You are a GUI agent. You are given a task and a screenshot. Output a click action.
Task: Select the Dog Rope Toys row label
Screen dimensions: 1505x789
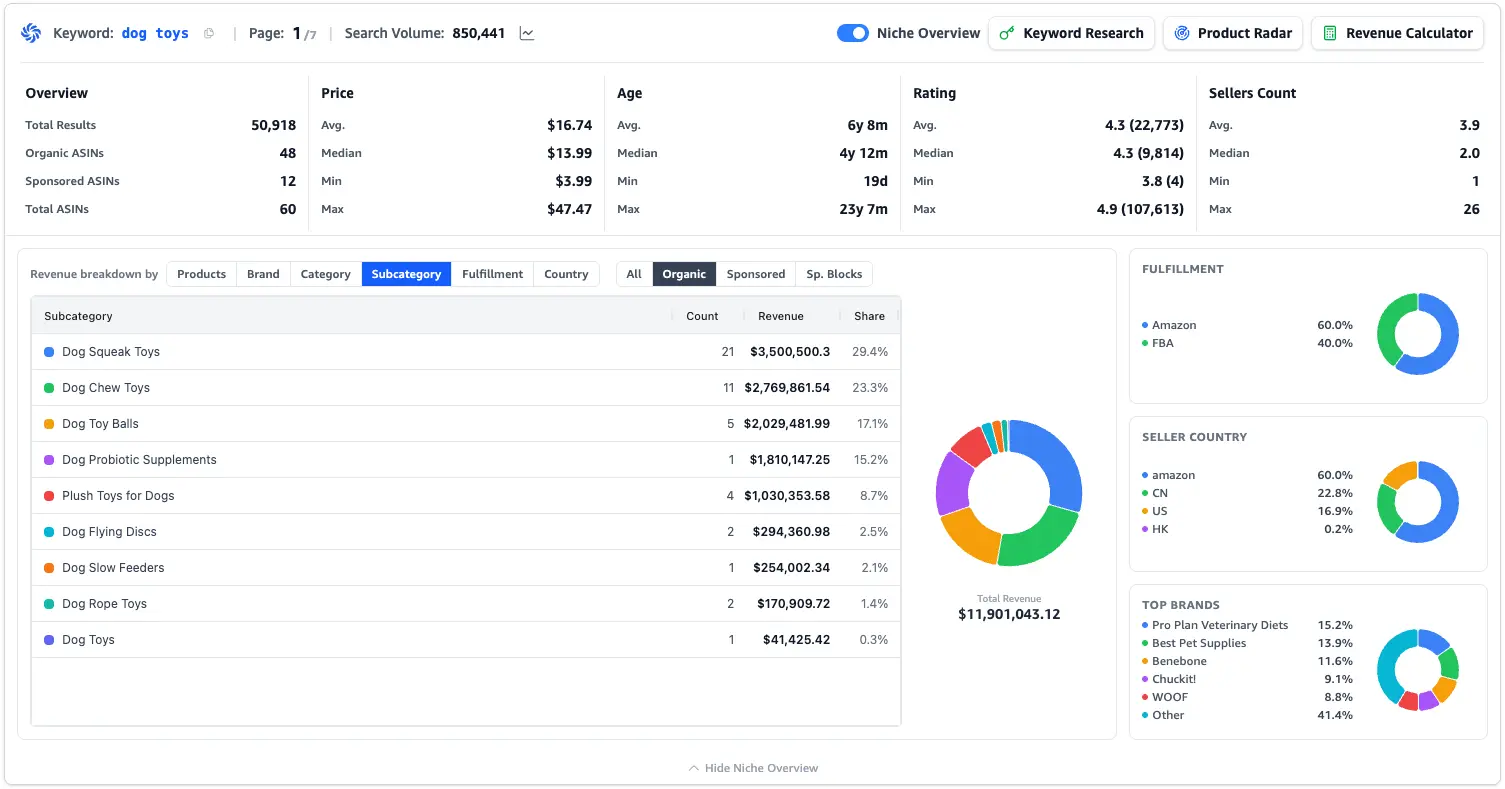click(x=104, y=604)
